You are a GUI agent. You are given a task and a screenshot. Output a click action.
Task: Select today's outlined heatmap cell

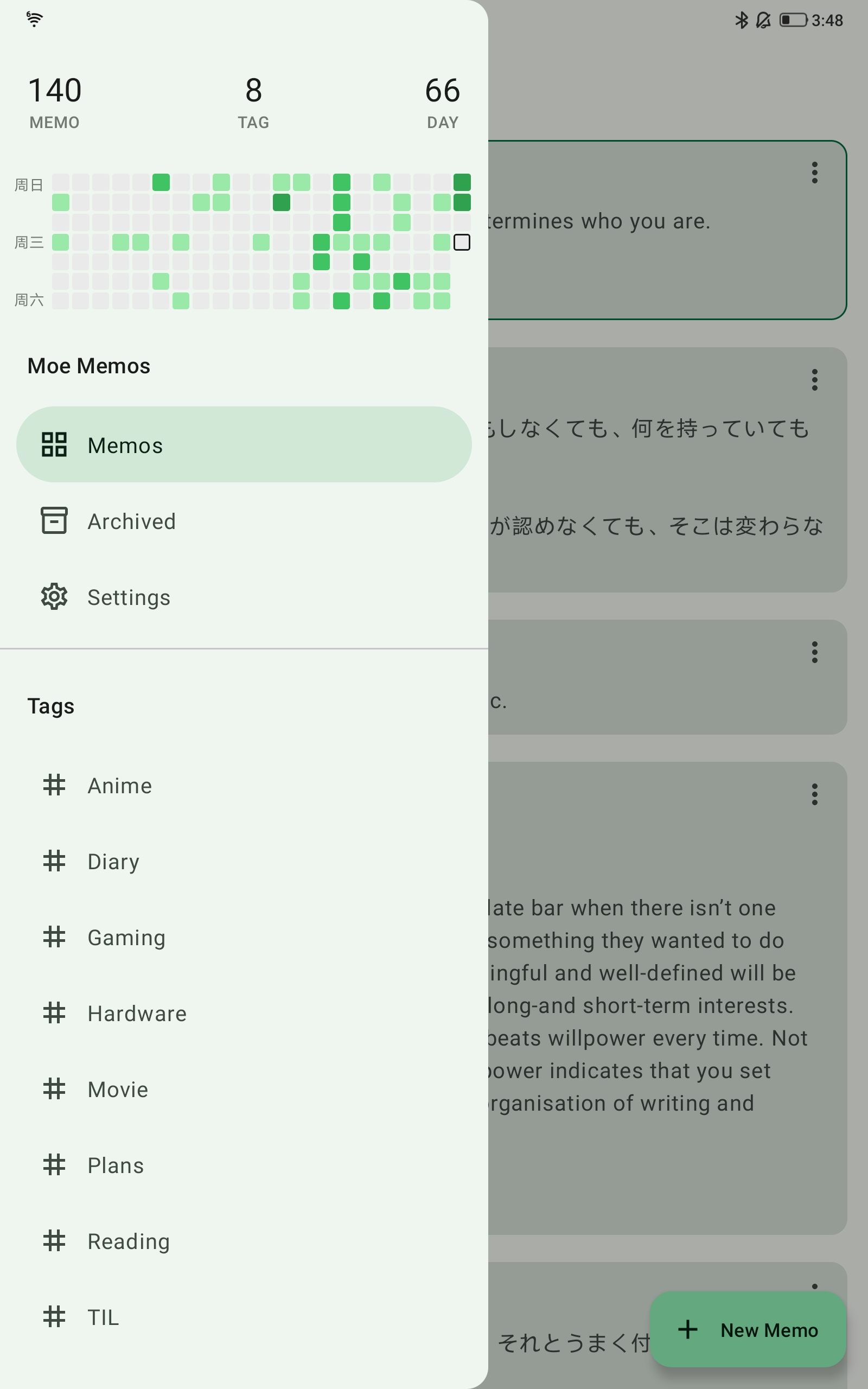(x=462, y=242)
